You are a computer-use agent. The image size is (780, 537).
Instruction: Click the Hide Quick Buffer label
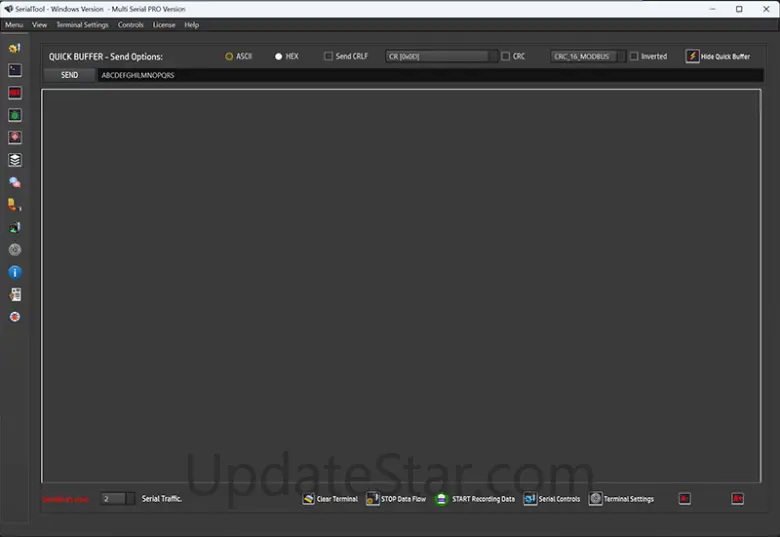725,57
